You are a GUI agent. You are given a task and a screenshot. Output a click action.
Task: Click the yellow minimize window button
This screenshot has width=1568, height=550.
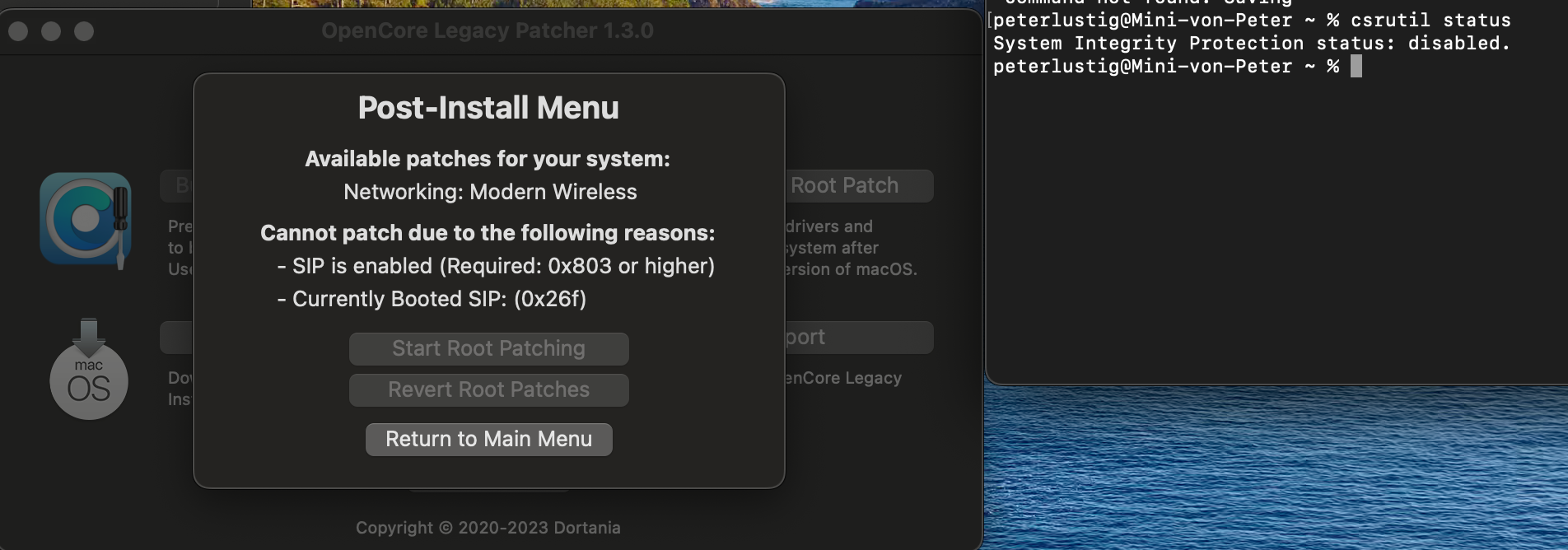point(51,31)
